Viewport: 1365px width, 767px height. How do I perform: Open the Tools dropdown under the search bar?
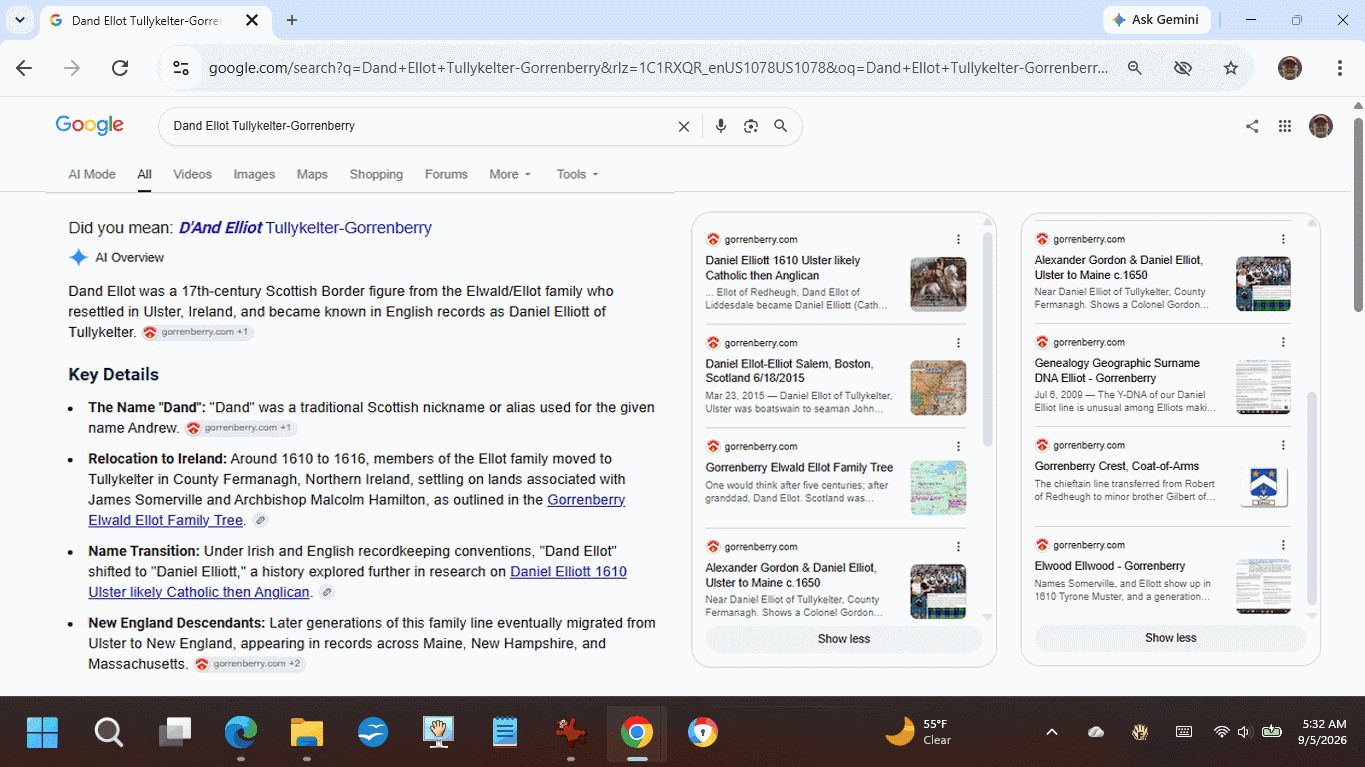[x=577, y=174]
